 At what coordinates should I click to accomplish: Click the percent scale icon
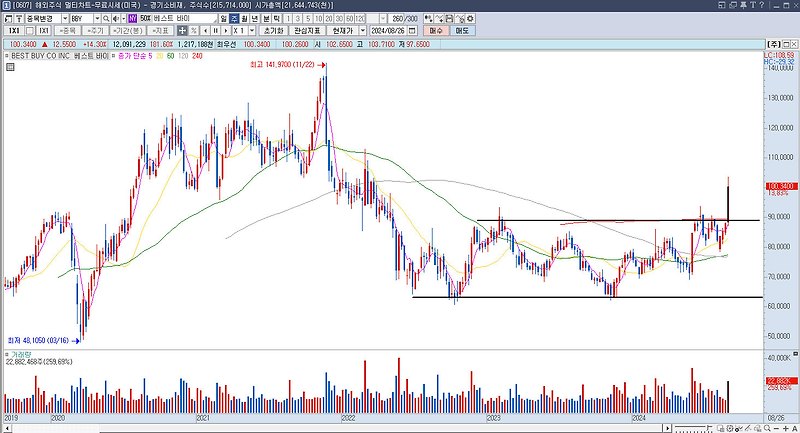pyautogui.click(x=194, y=31)
